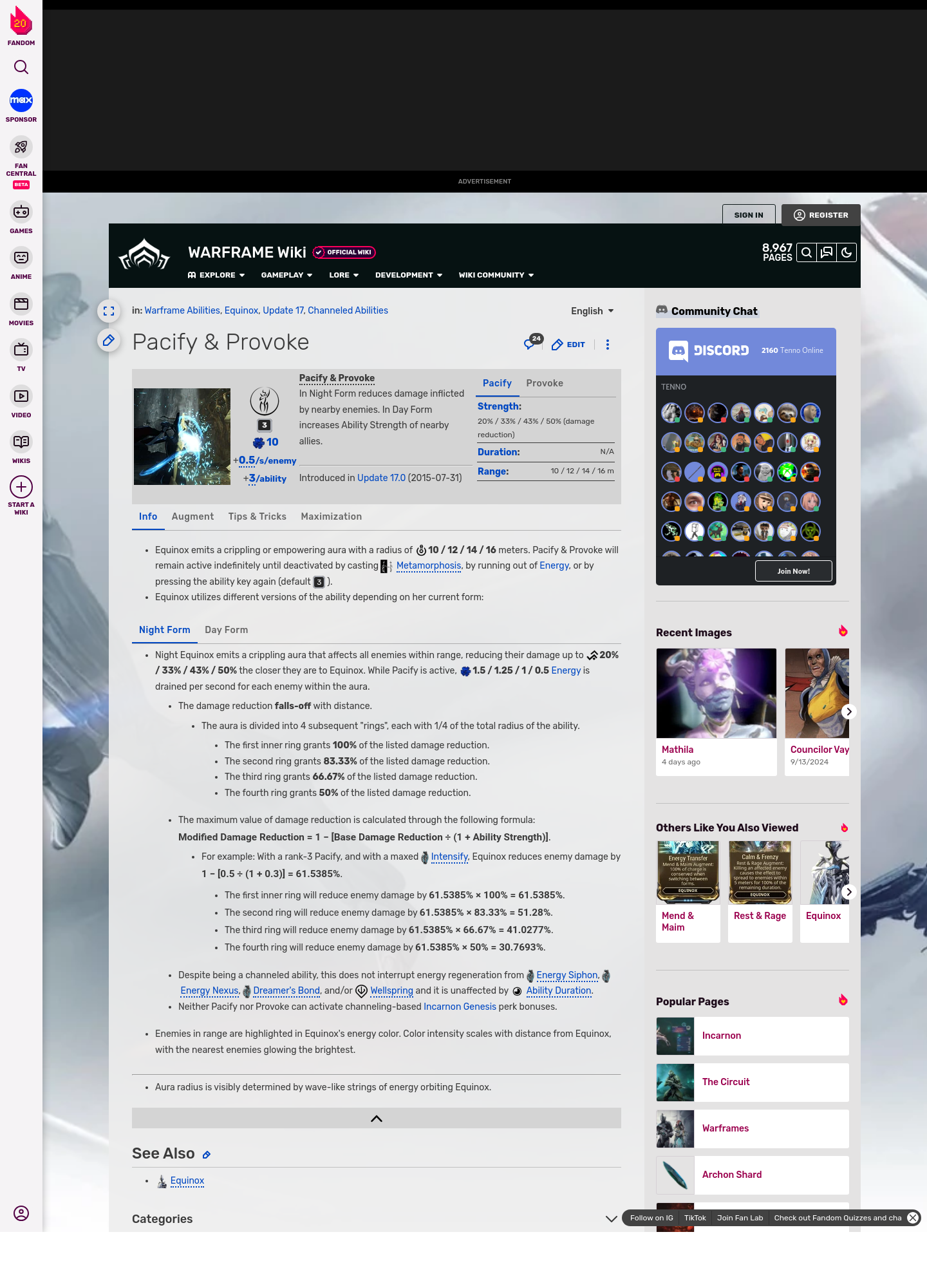
Task: Start a wiki with plus icon
Action: pos(21,487)
